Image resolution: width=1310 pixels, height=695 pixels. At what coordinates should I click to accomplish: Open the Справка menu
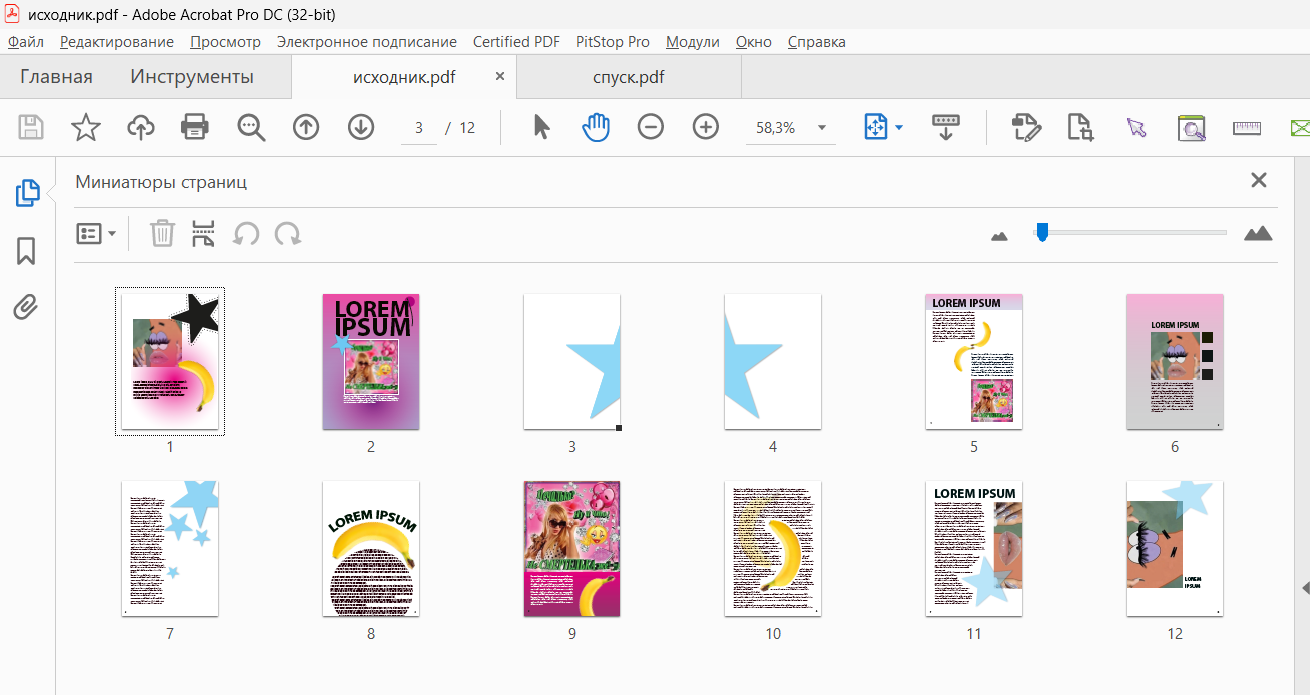pos(817,42)
